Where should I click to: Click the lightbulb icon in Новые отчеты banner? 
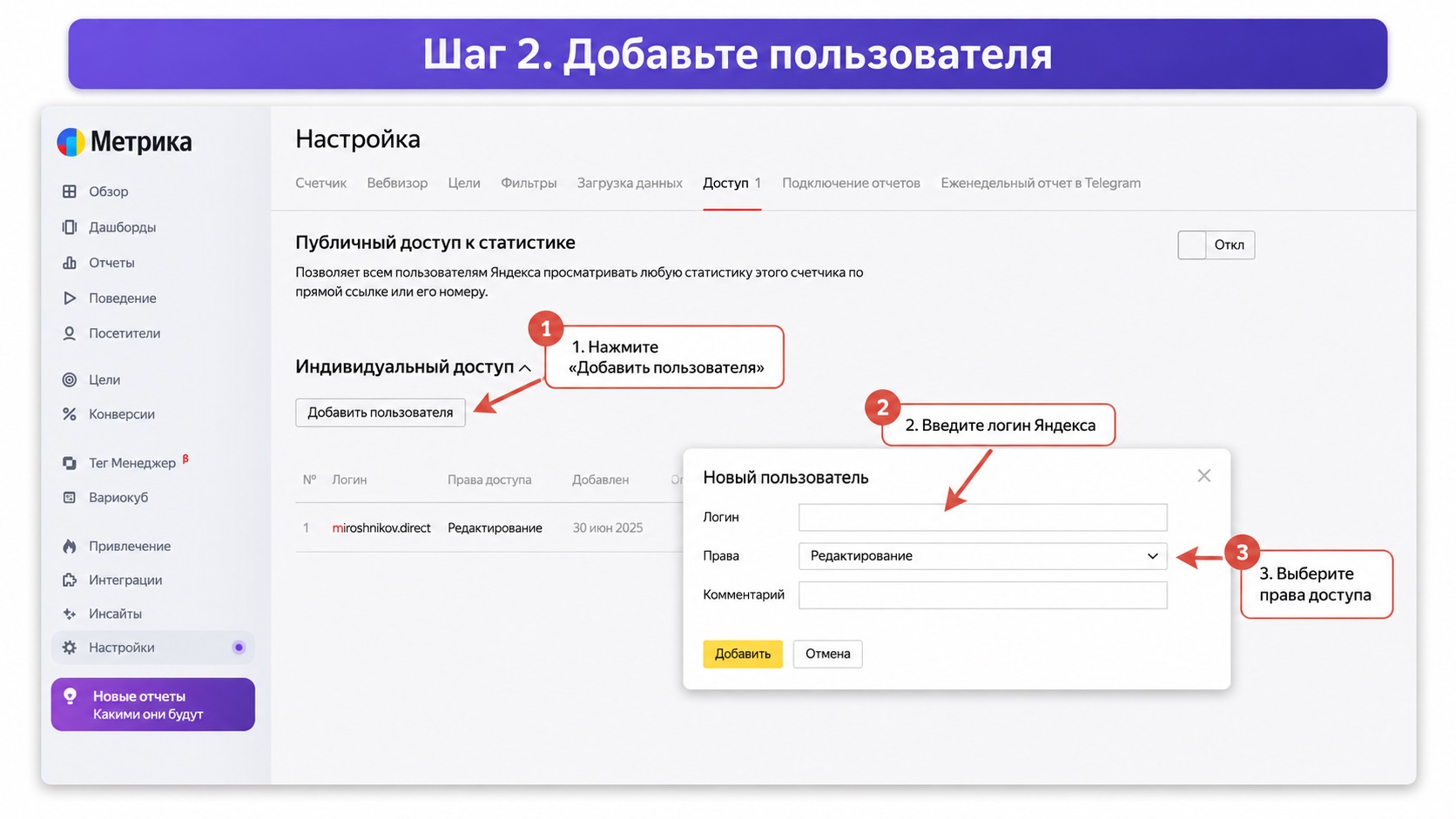click(x=71, y=696)
